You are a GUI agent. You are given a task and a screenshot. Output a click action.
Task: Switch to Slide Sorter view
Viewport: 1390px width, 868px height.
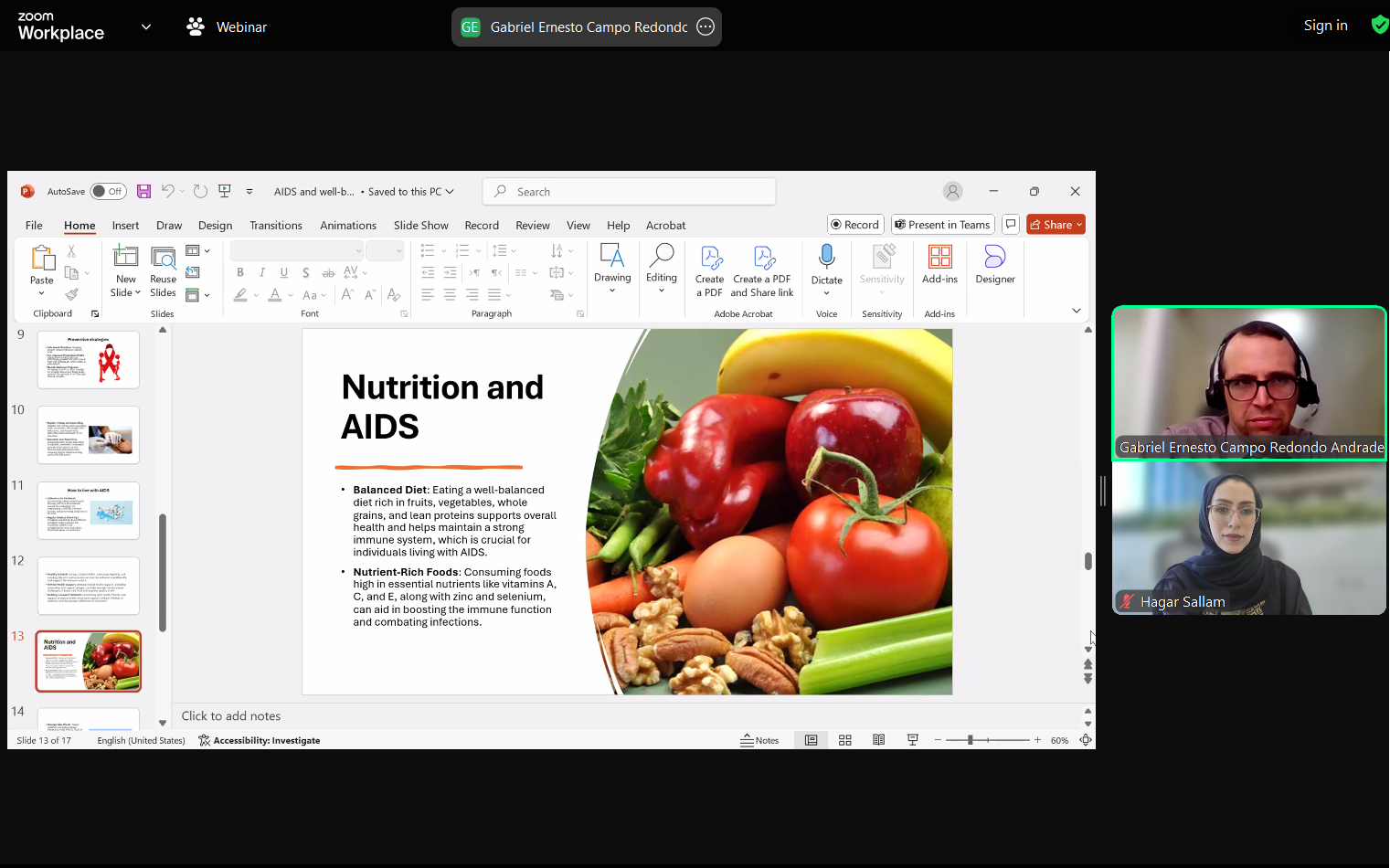845,740
